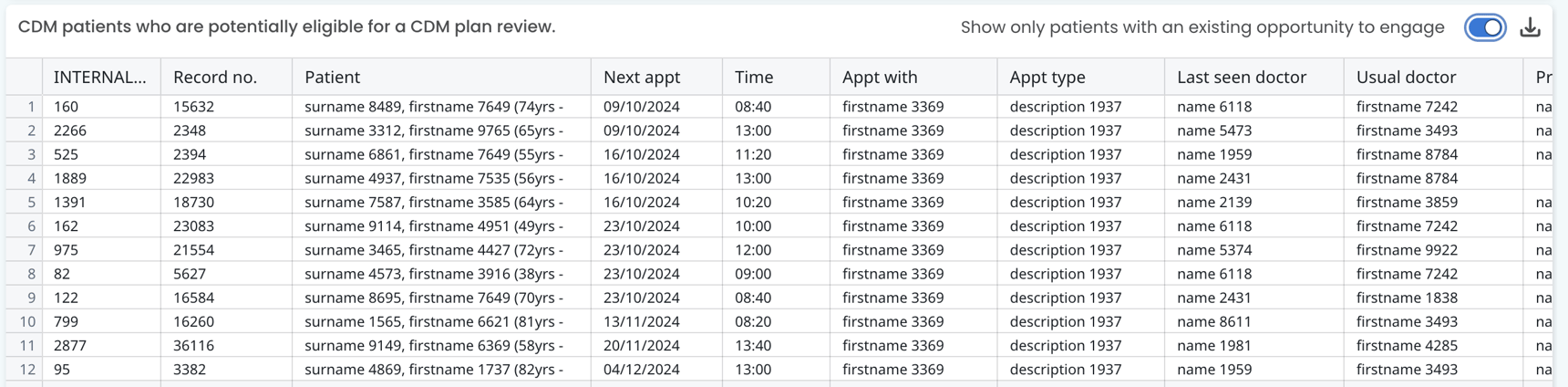1568x387 pixels.
Task: Select patient surname 3312 row
Action: tap(433, 131)
